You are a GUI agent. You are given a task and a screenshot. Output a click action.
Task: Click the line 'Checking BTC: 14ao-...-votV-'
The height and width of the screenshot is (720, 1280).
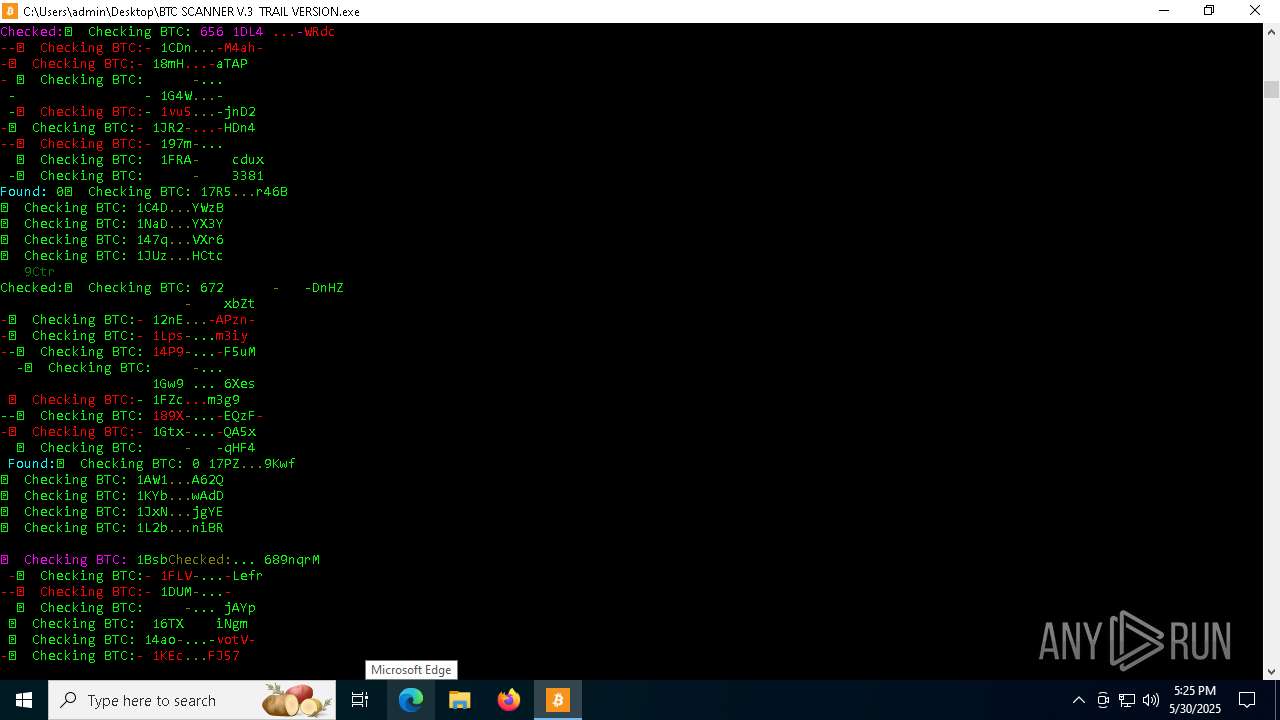pyautogui.click(x=132, y=639)
